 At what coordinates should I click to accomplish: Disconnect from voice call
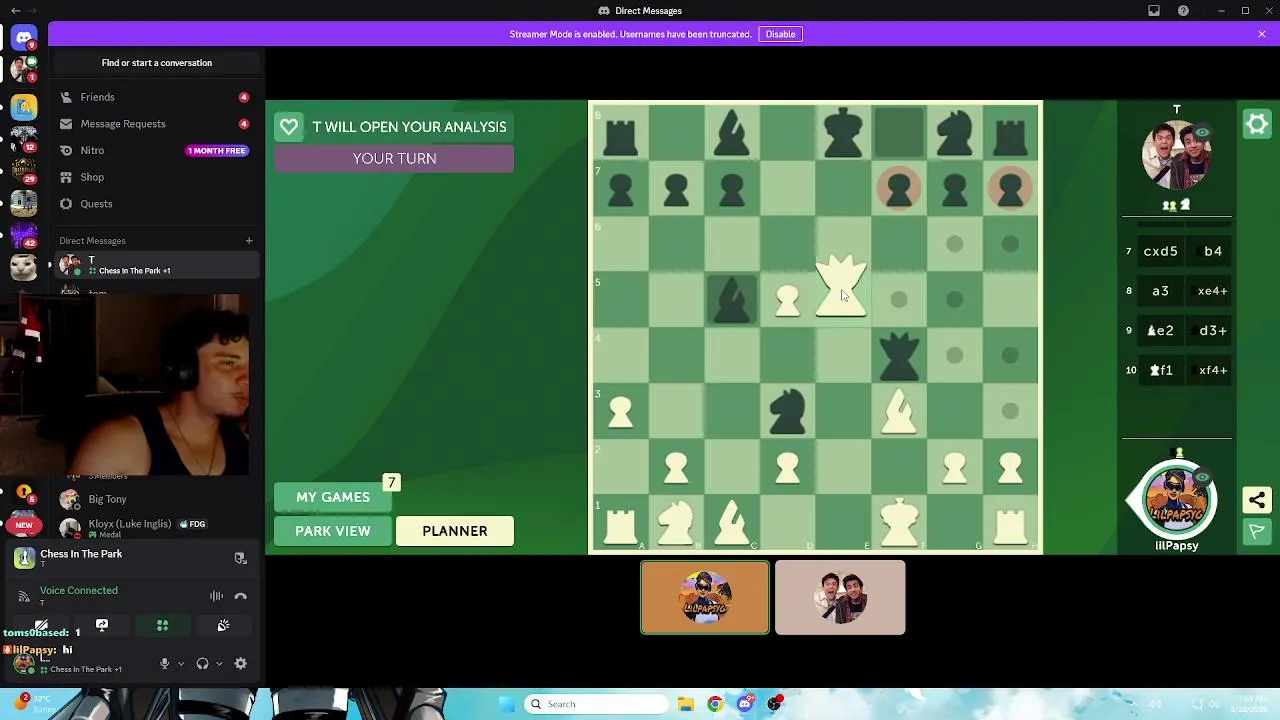240,596
